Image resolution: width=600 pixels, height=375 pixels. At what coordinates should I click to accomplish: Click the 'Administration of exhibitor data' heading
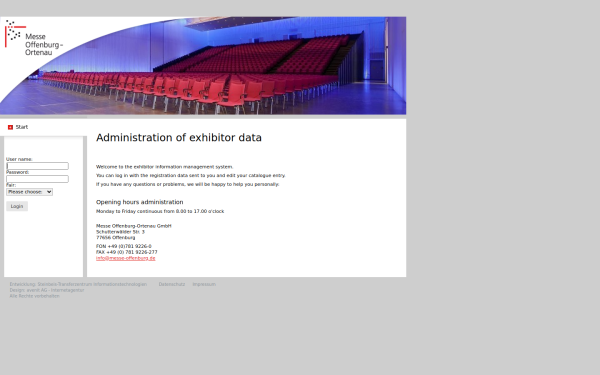click(179, 138)
